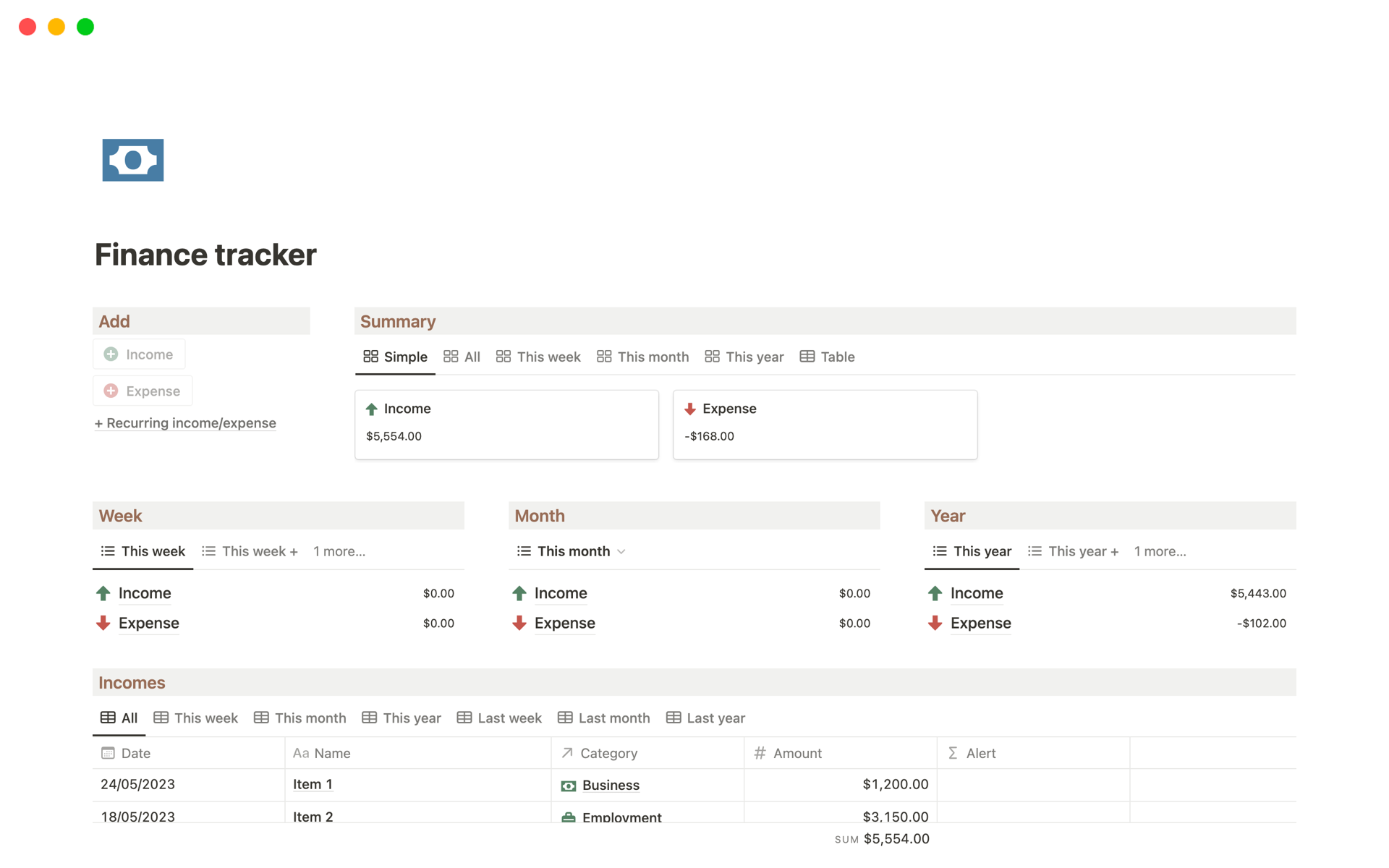Click the SUM total of $5,554.00
This screenshot has height=868, width=1389.
tap(897, 838)
